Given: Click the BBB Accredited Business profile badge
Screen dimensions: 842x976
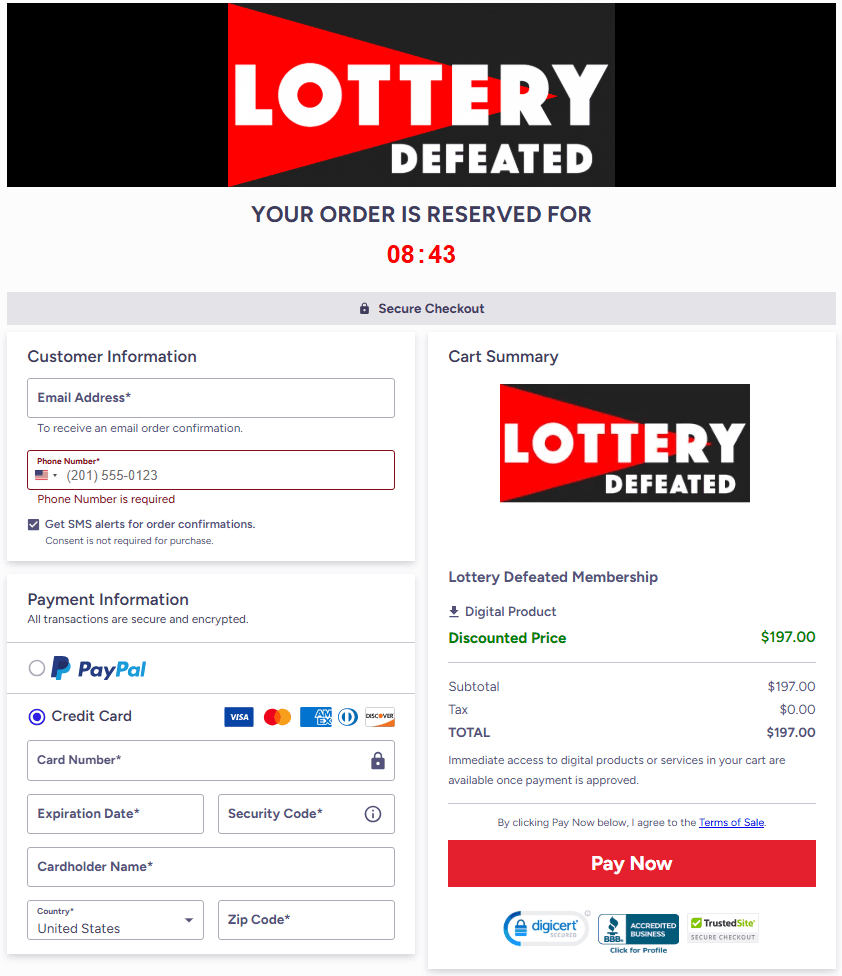Looking at the screenshot, I should (x=638, y=931).
